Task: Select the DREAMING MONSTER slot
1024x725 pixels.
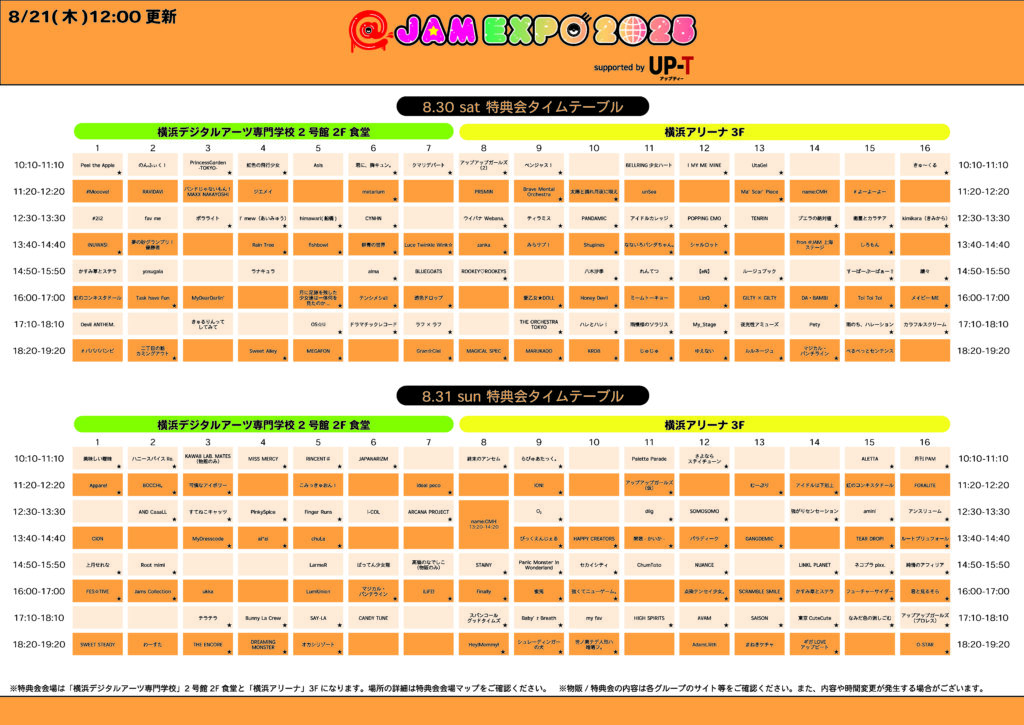Action: pyautogui.click(x=263, y=645)
